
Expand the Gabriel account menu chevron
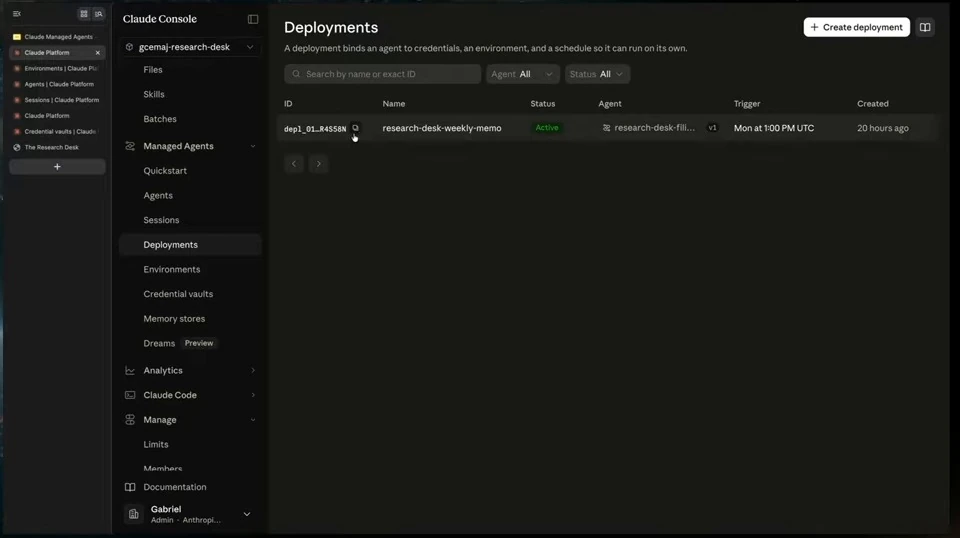(x=247, y=514)
